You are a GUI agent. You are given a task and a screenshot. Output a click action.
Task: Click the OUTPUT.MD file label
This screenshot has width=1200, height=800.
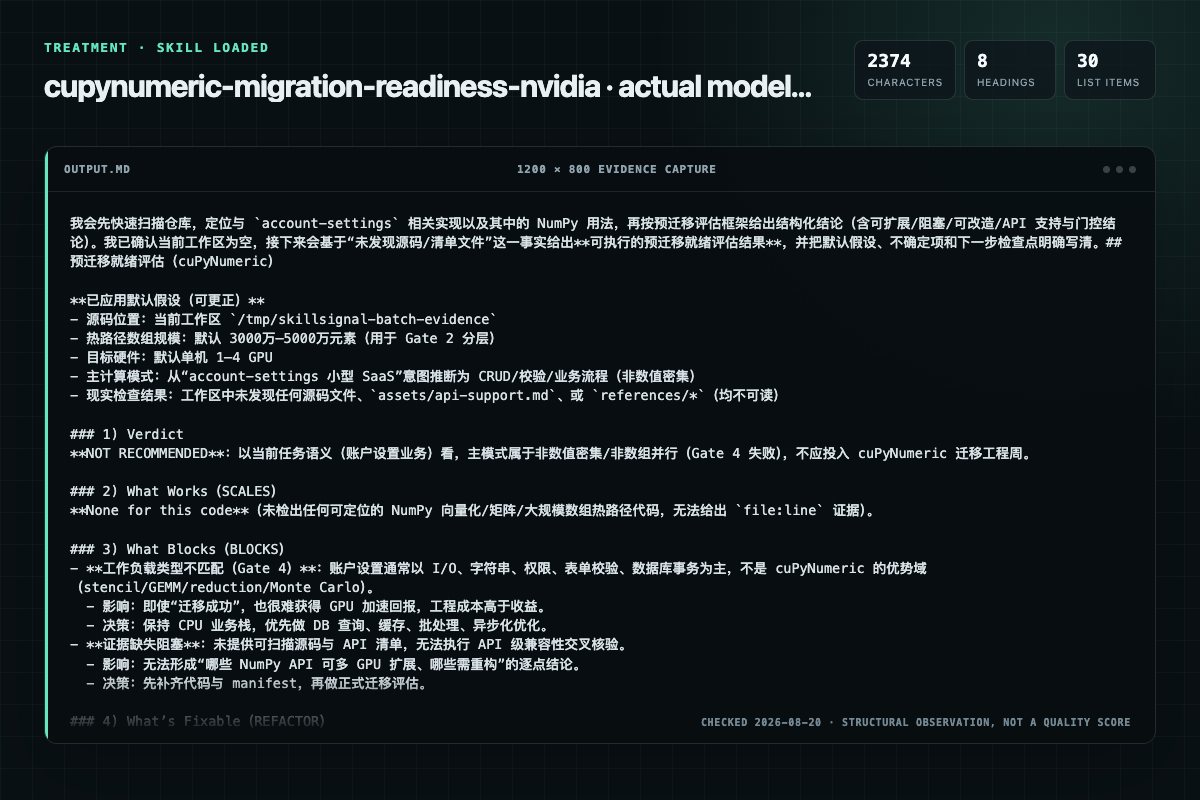[x=96, y=170]
